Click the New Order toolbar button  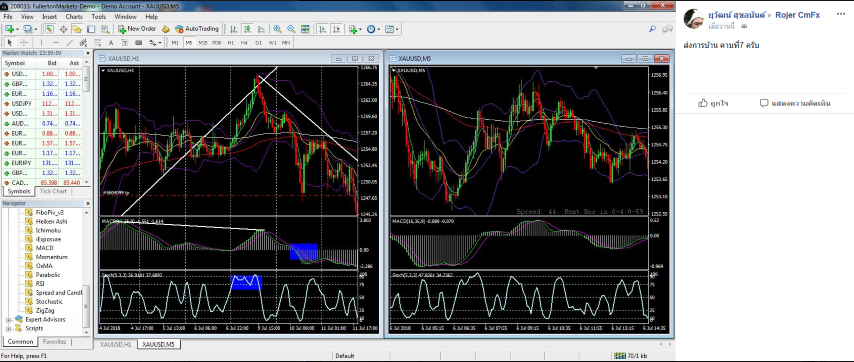click(137, 29)
